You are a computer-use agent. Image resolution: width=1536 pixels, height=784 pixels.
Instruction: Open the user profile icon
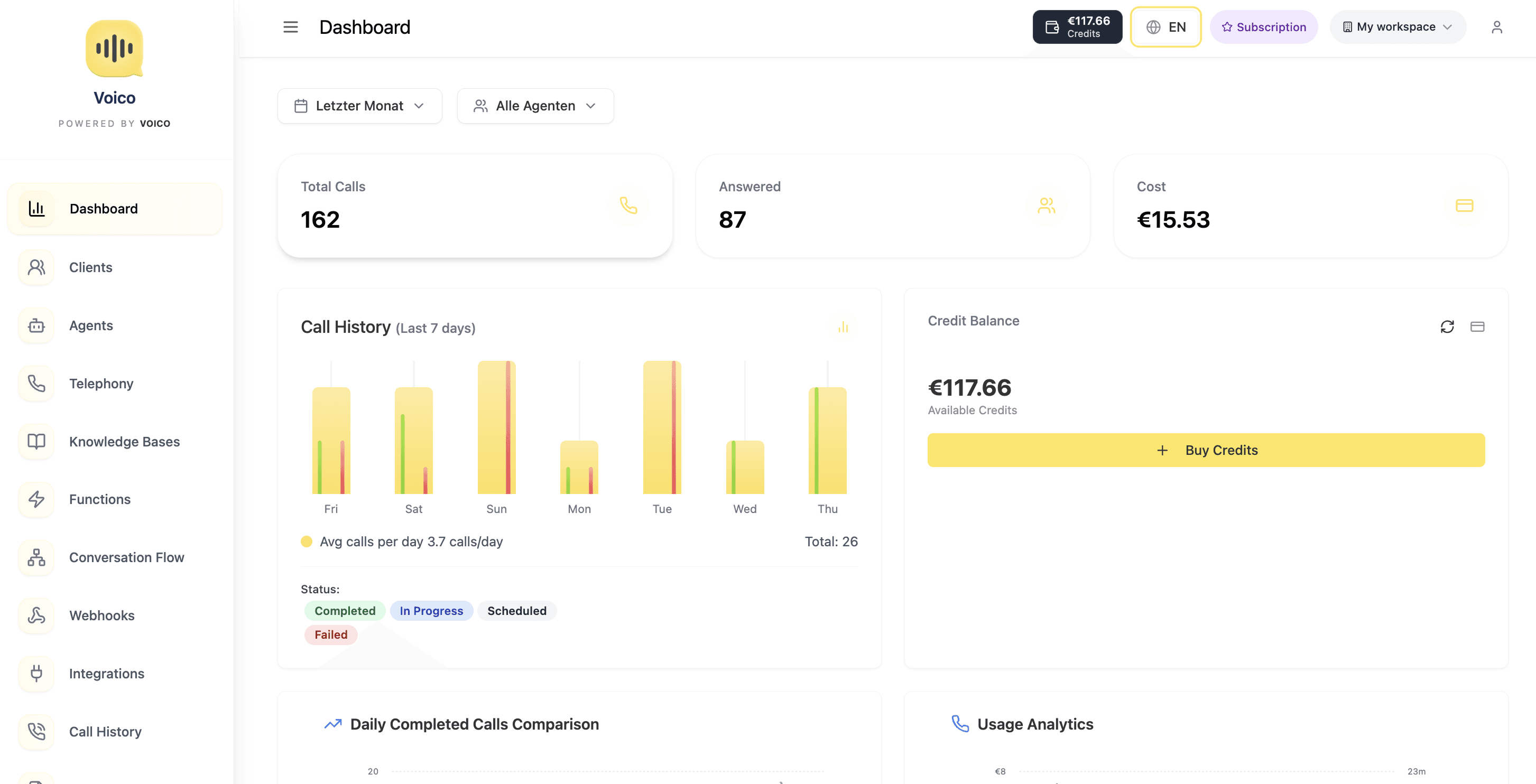tap(1497, 27)
